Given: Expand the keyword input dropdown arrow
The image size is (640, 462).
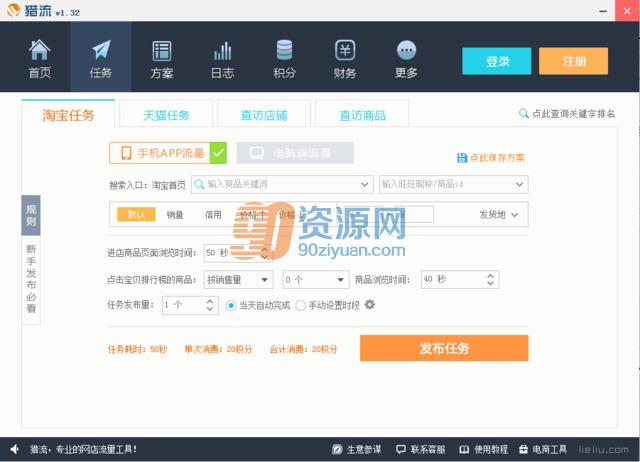Looking at the screenshot, I should [x=364, y=184].
